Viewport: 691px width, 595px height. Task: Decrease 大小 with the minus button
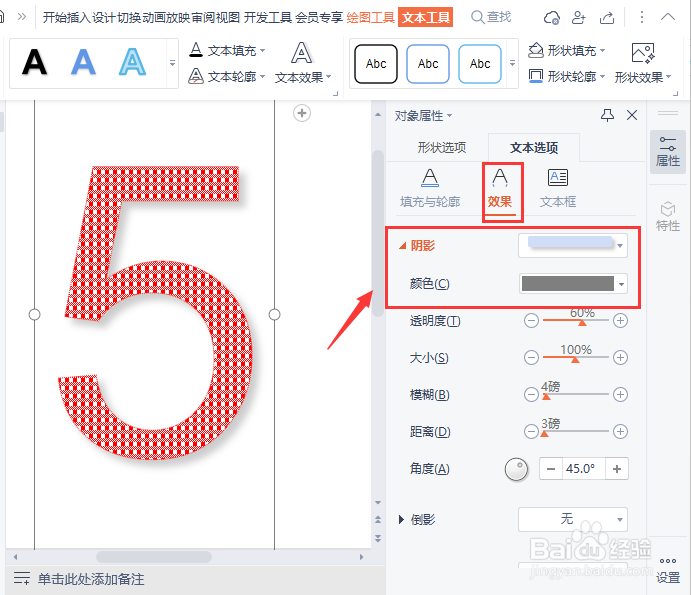point(531,357)
